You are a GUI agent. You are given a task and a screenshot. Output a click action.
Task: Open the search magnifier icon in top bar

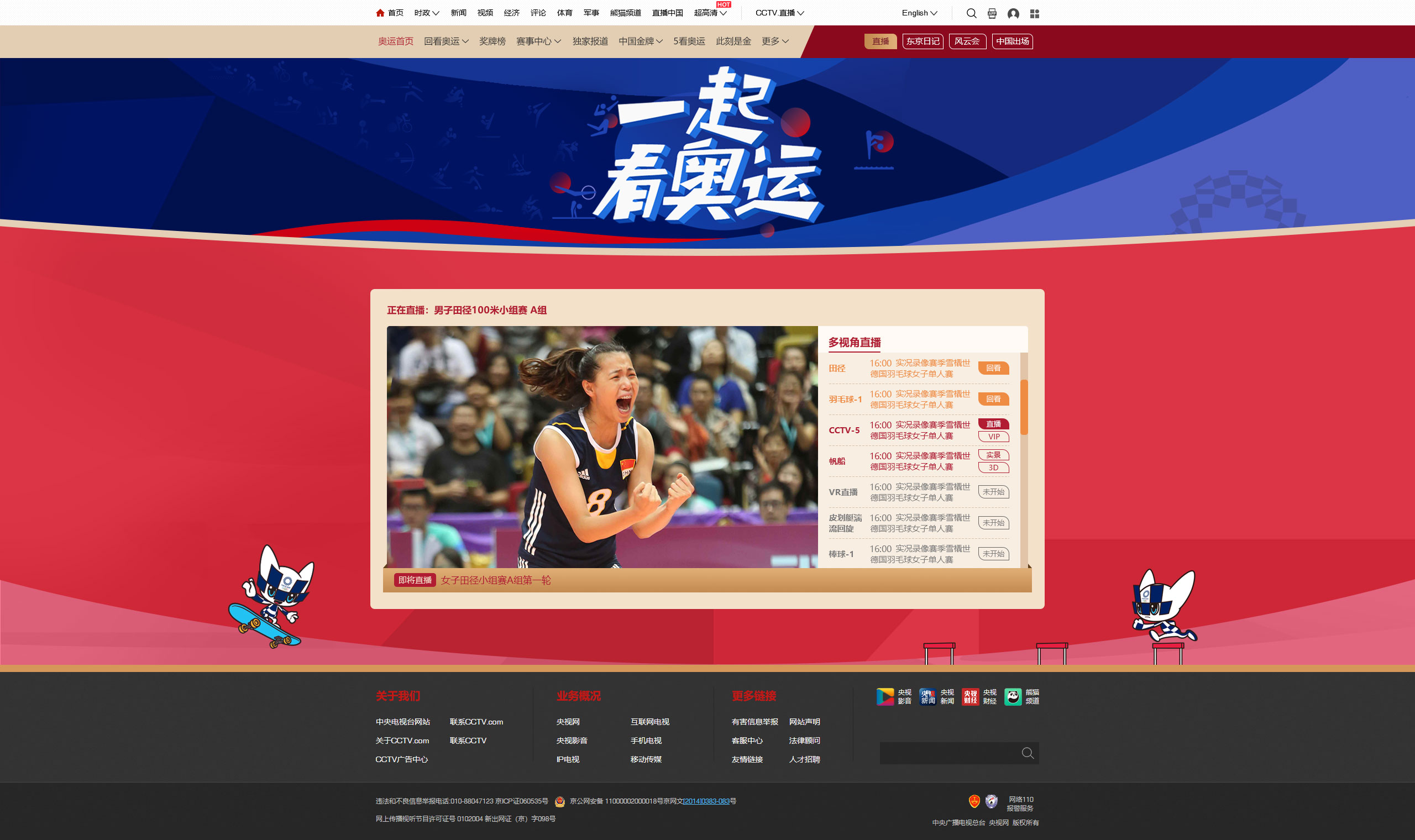click(x=971, y=13)
